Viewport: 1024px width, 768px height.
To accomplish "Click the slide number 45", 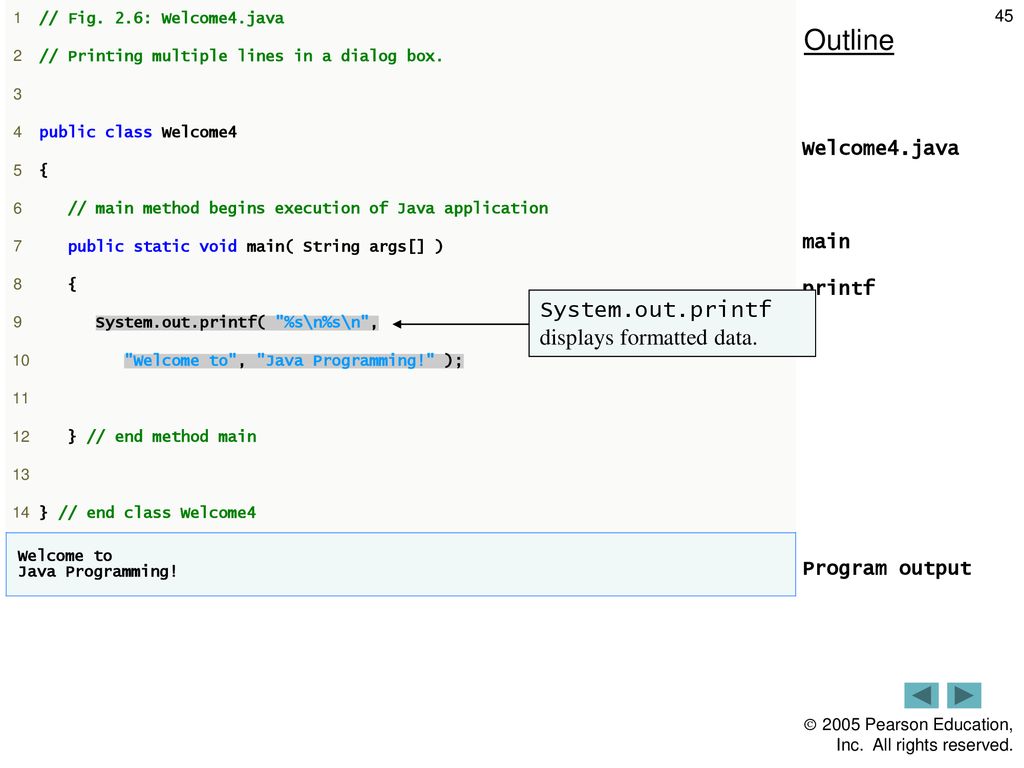I will click(1004, 16).
